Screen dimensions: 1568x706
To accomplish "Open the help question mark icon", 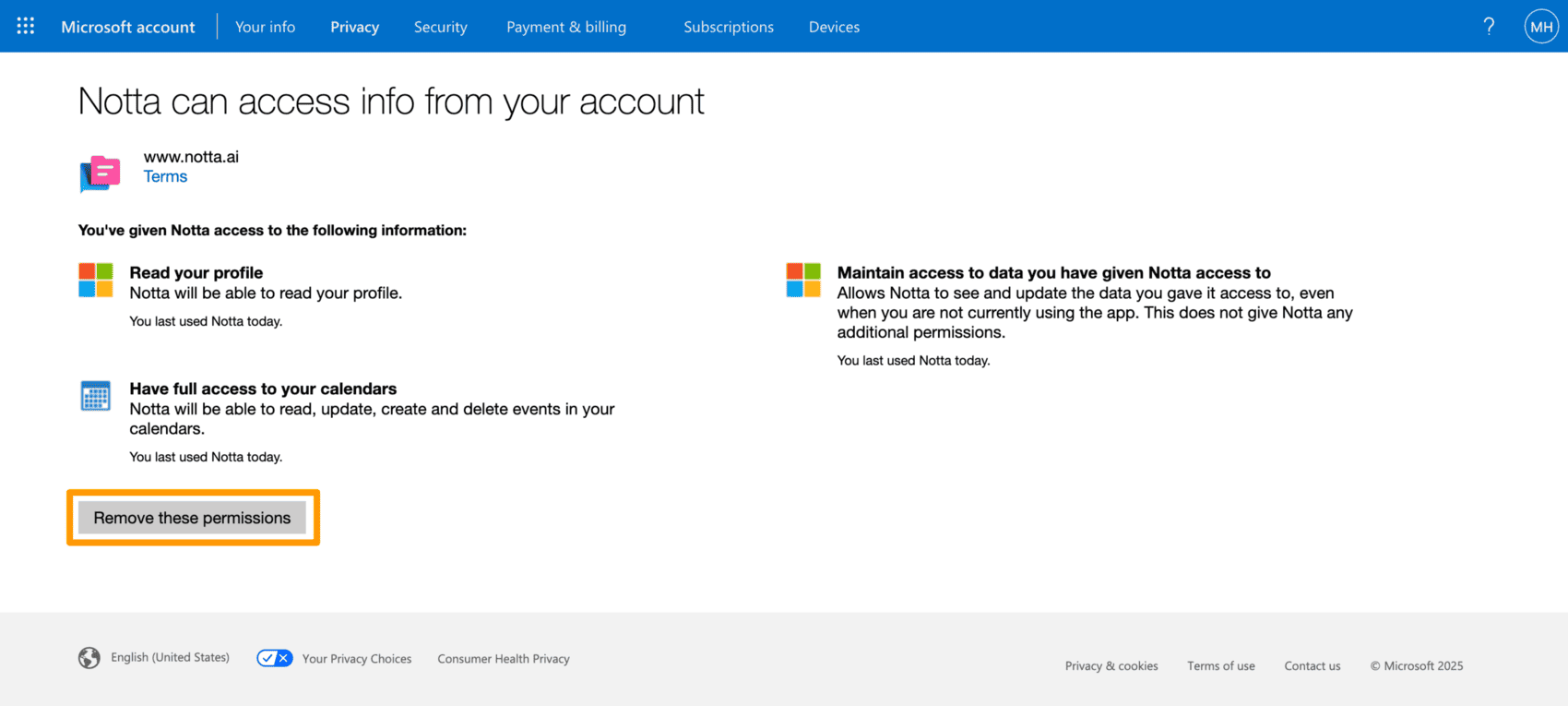I will (x=1489, y=26).
